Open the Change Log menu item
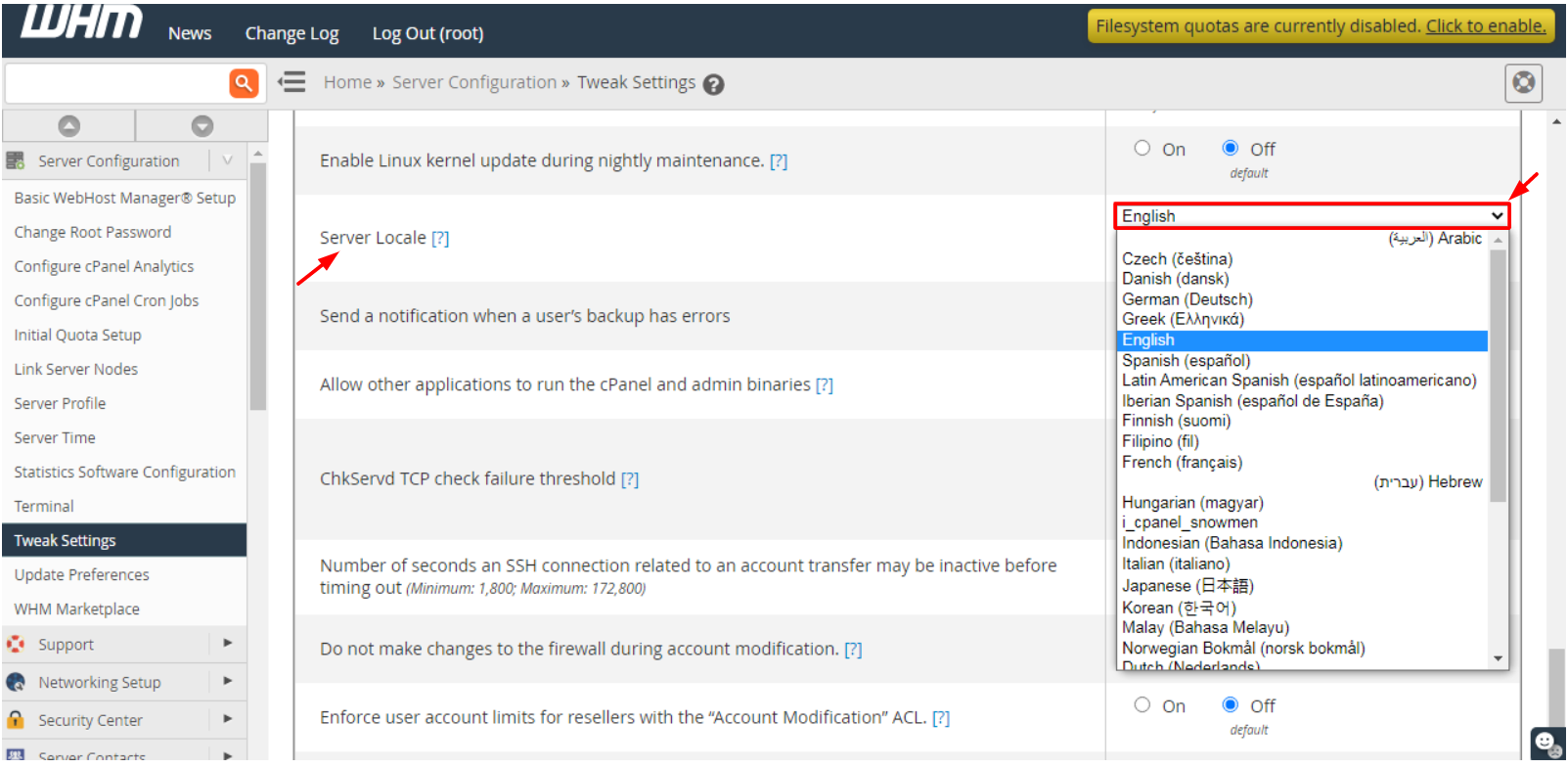Image resolution: width=1568 pixels, height=768 pixels. pyautogui.click(x=291, y=33)
